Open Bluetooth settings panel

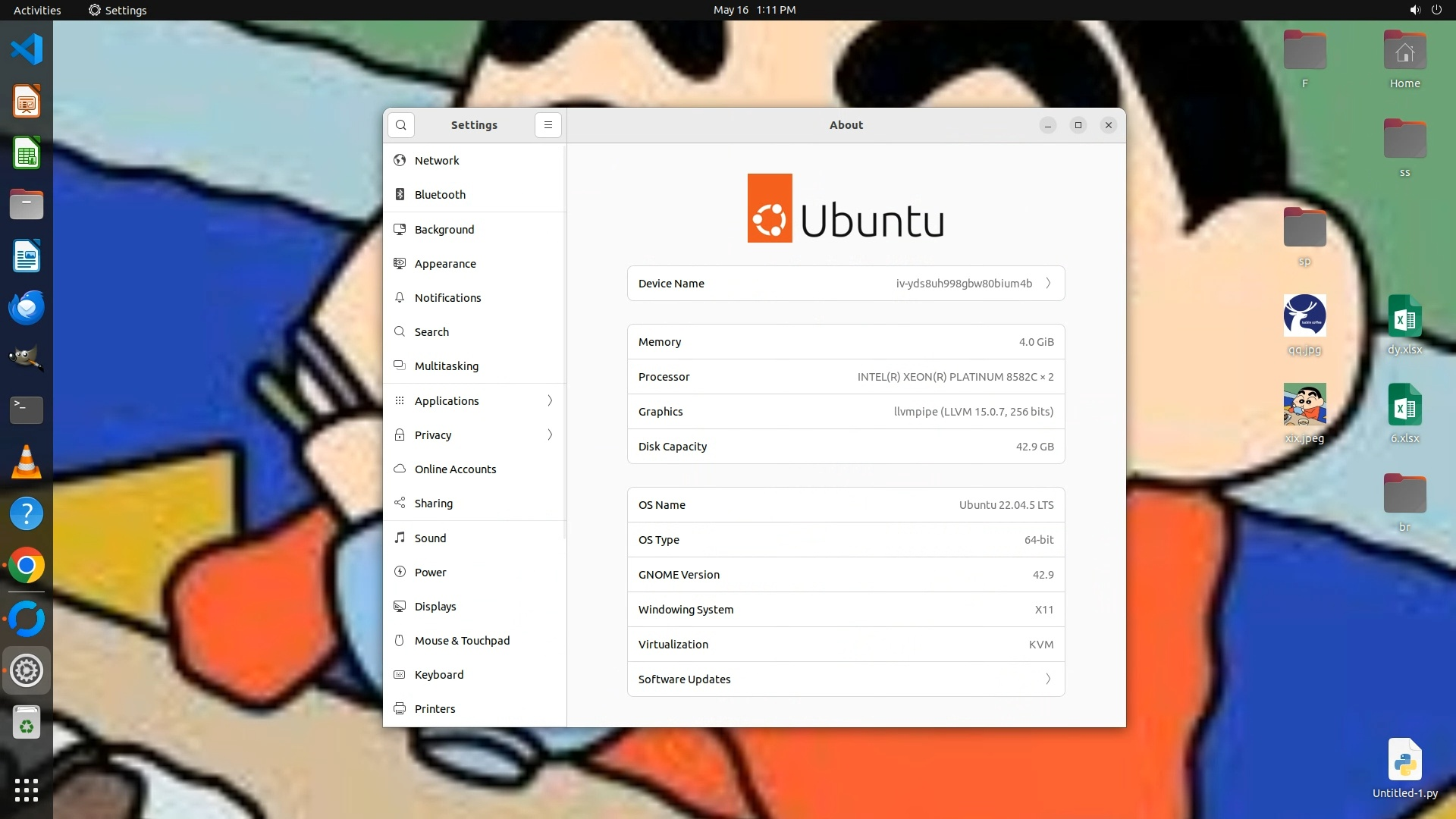point(440,195)
